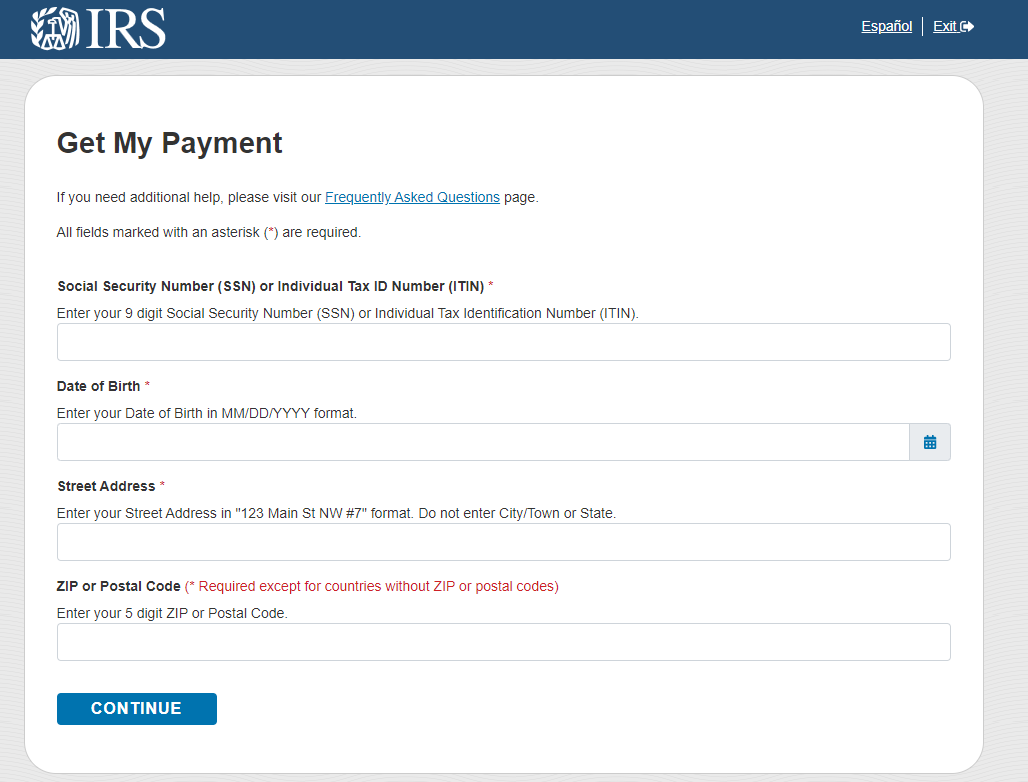
Task: Click into the Date of Birth field
Action: click(482, 442)
